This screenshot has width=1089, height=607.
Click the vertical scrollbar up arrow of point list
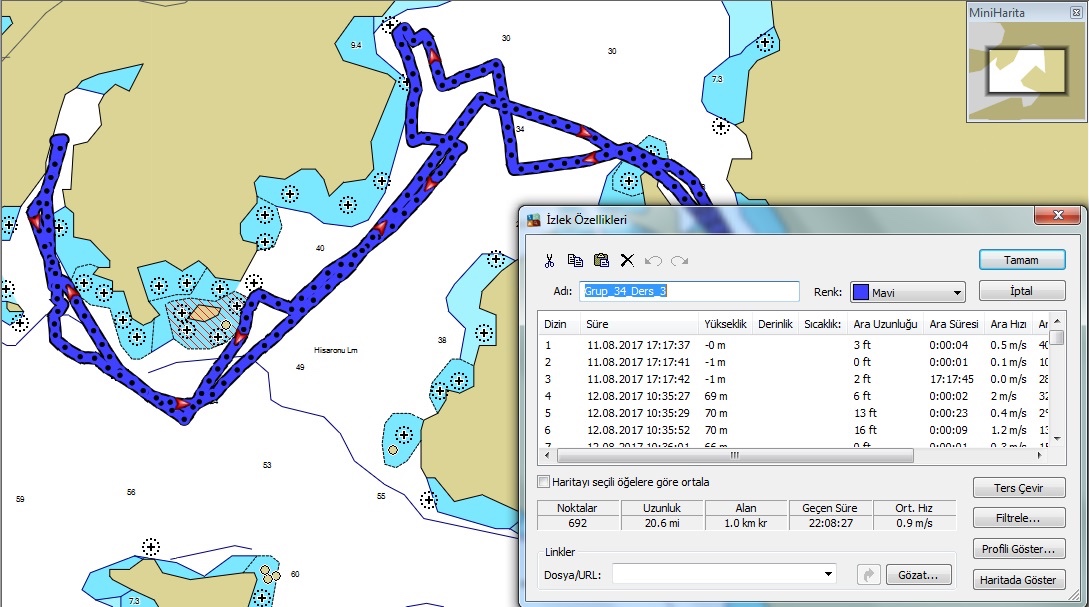coord(1057,321)
